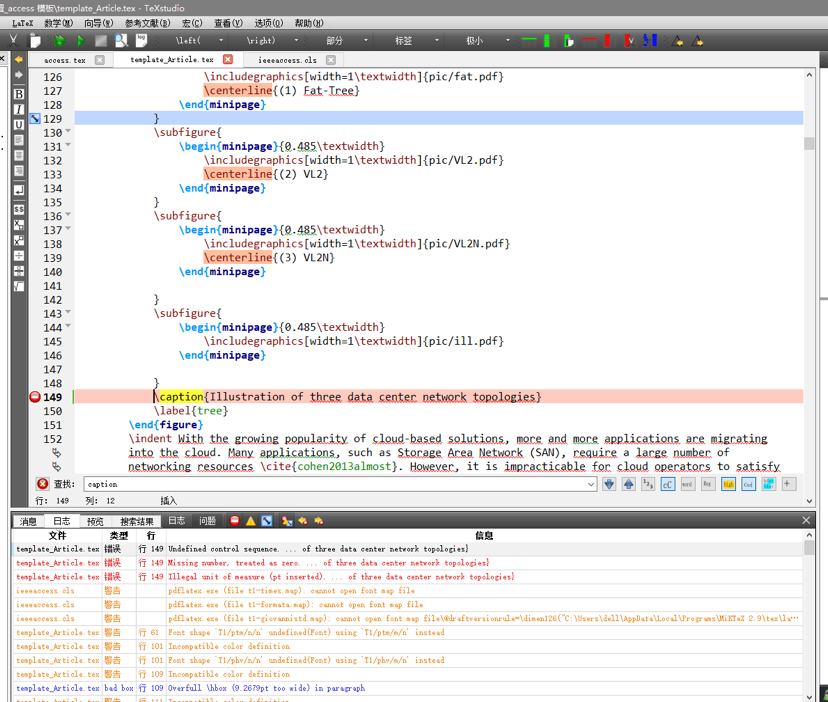Screen dimensions: 828x702
Task: Apply italic formatting from the side toolbar
Action: 19,109
